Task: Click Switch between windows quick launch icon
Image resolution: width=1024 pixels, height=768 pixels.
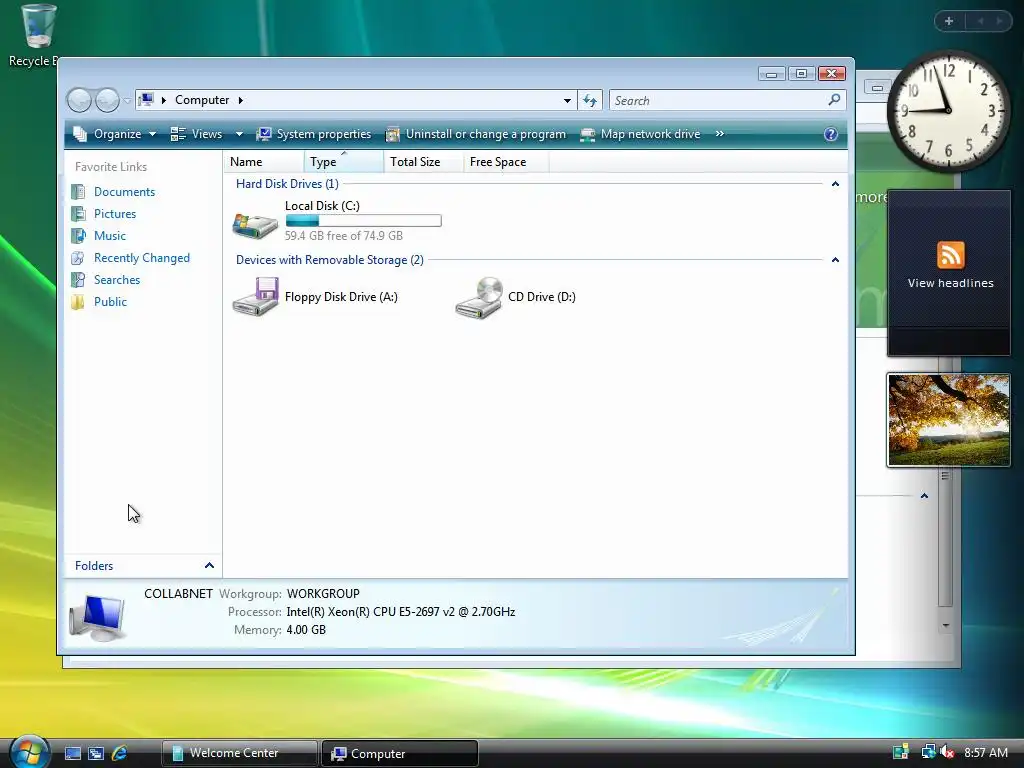Action: (x=96, y=753)
